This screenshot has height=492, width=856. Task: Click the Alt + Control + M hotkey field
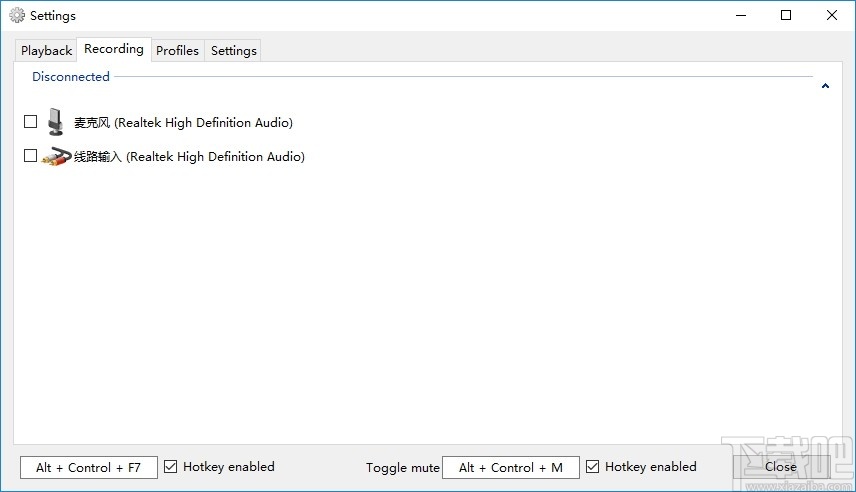(x=510, y=467)
